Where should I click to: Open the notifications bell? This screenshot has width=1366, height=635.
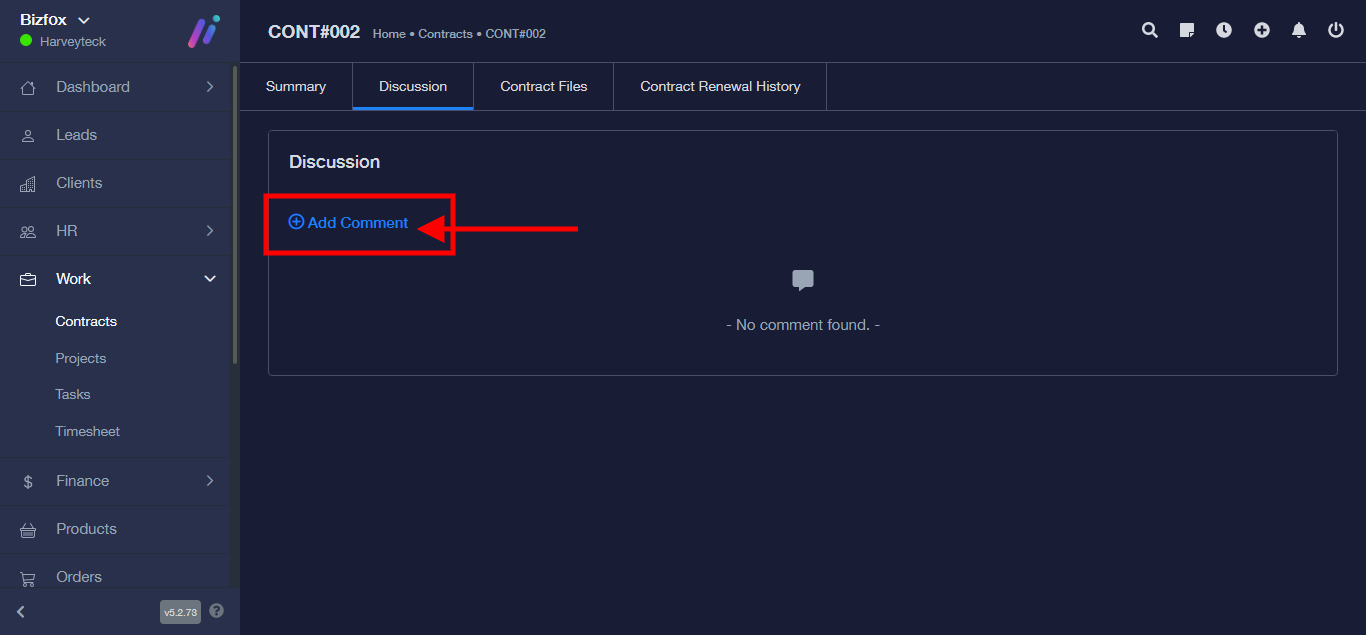pos(1299,30)
